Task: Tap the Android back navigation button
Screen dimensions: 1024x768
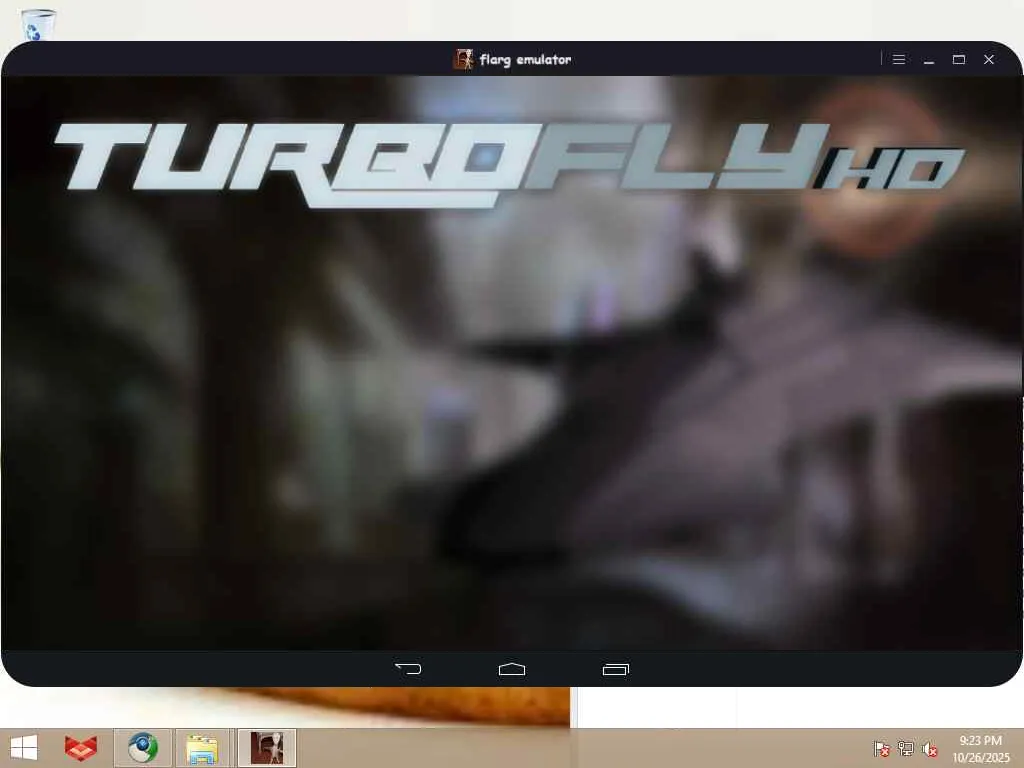Action: tap(409, 669)
